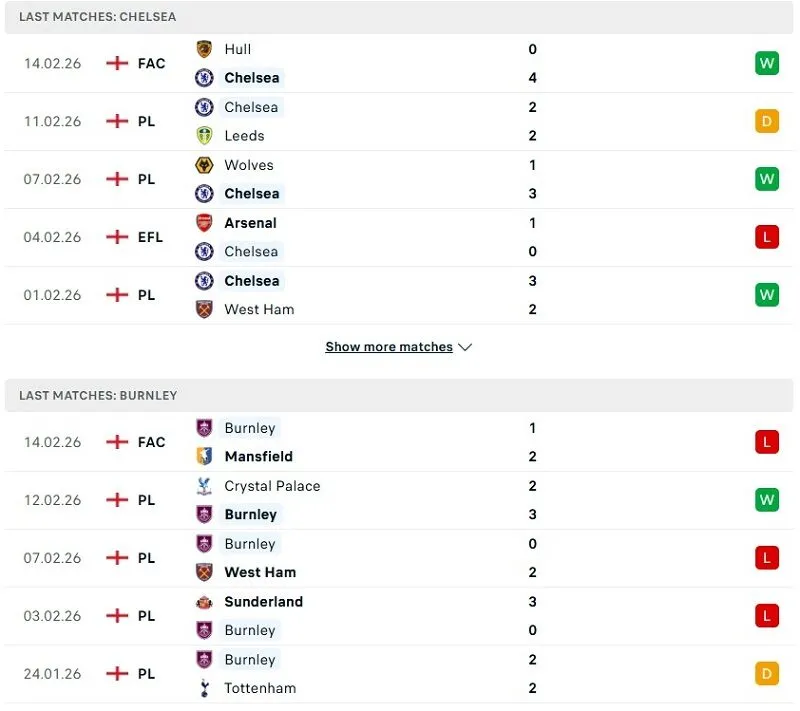Click the Chelsea club crest icon
This screenshot has width=800, height=711.
205,77
